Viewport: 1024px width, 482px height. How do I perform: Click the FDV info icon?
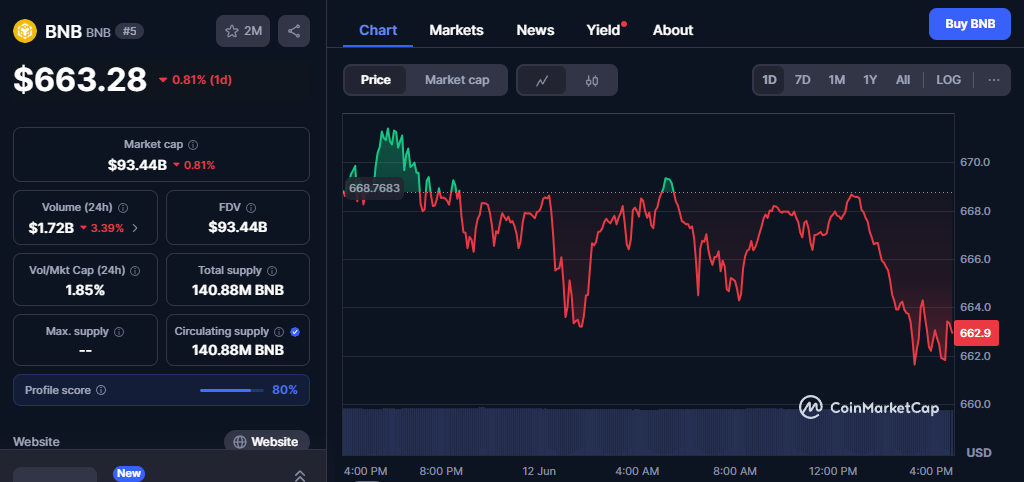tap(251, 208)
